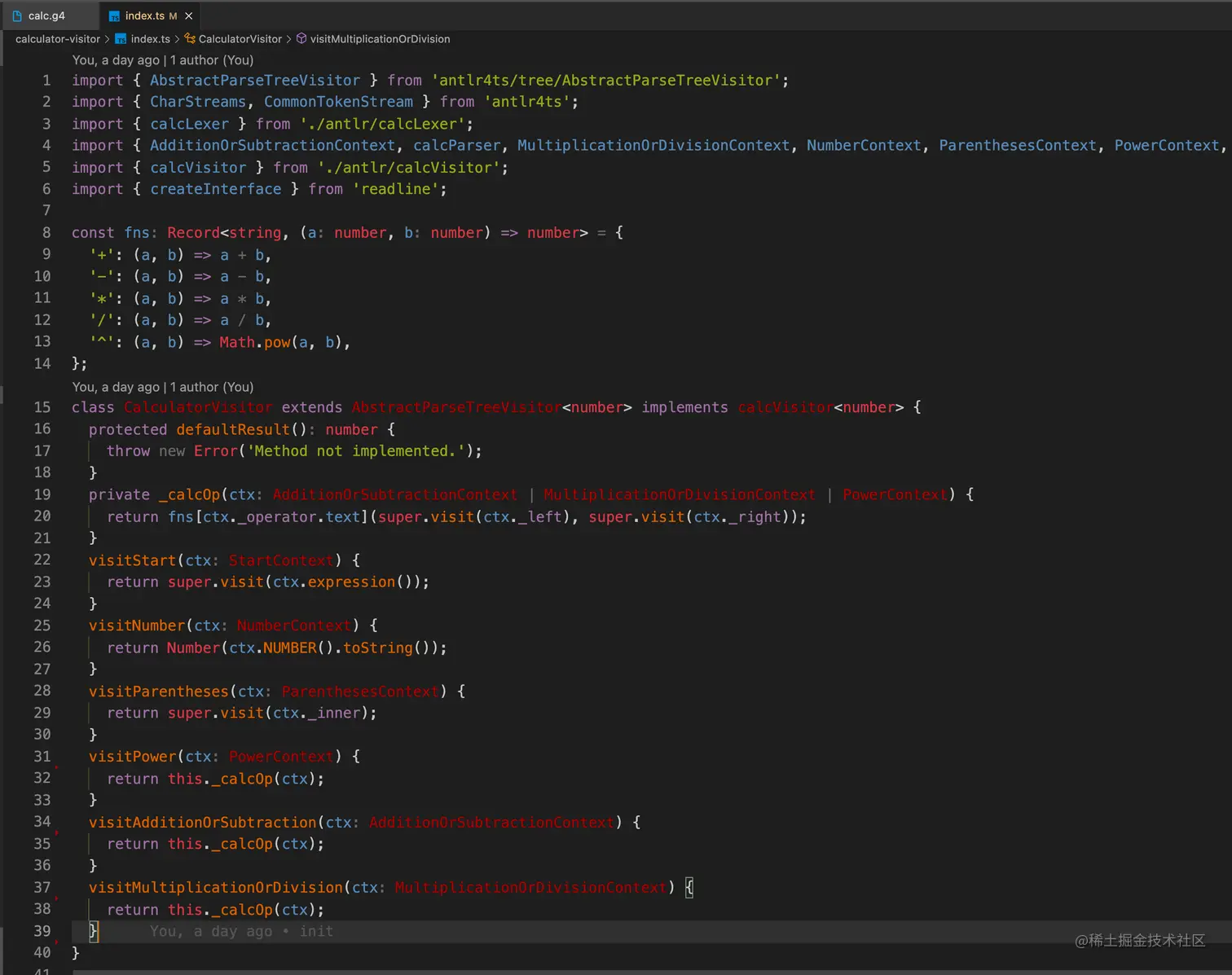Screen dimensions: 1232x975
Task: Click 'calcLexer' identifier on line 3
Action: (x=189, y=124)
